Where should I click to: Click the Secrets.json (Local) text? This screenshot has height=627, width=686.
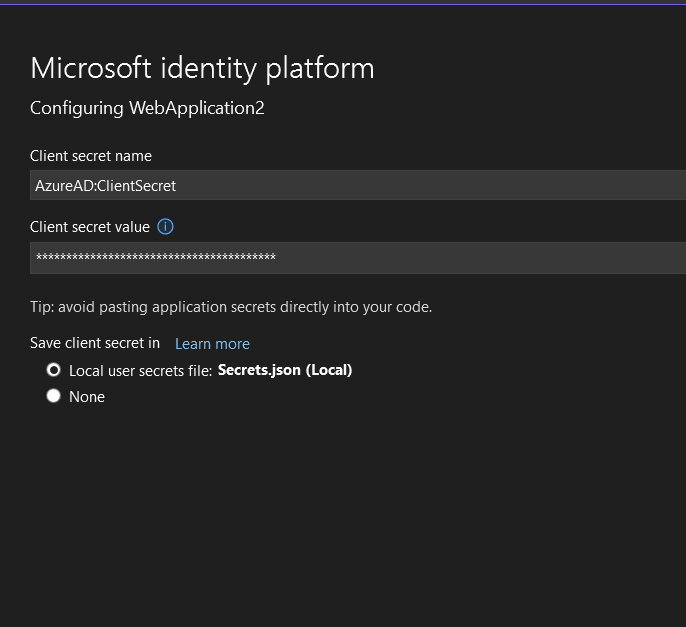tap(285, 370)
